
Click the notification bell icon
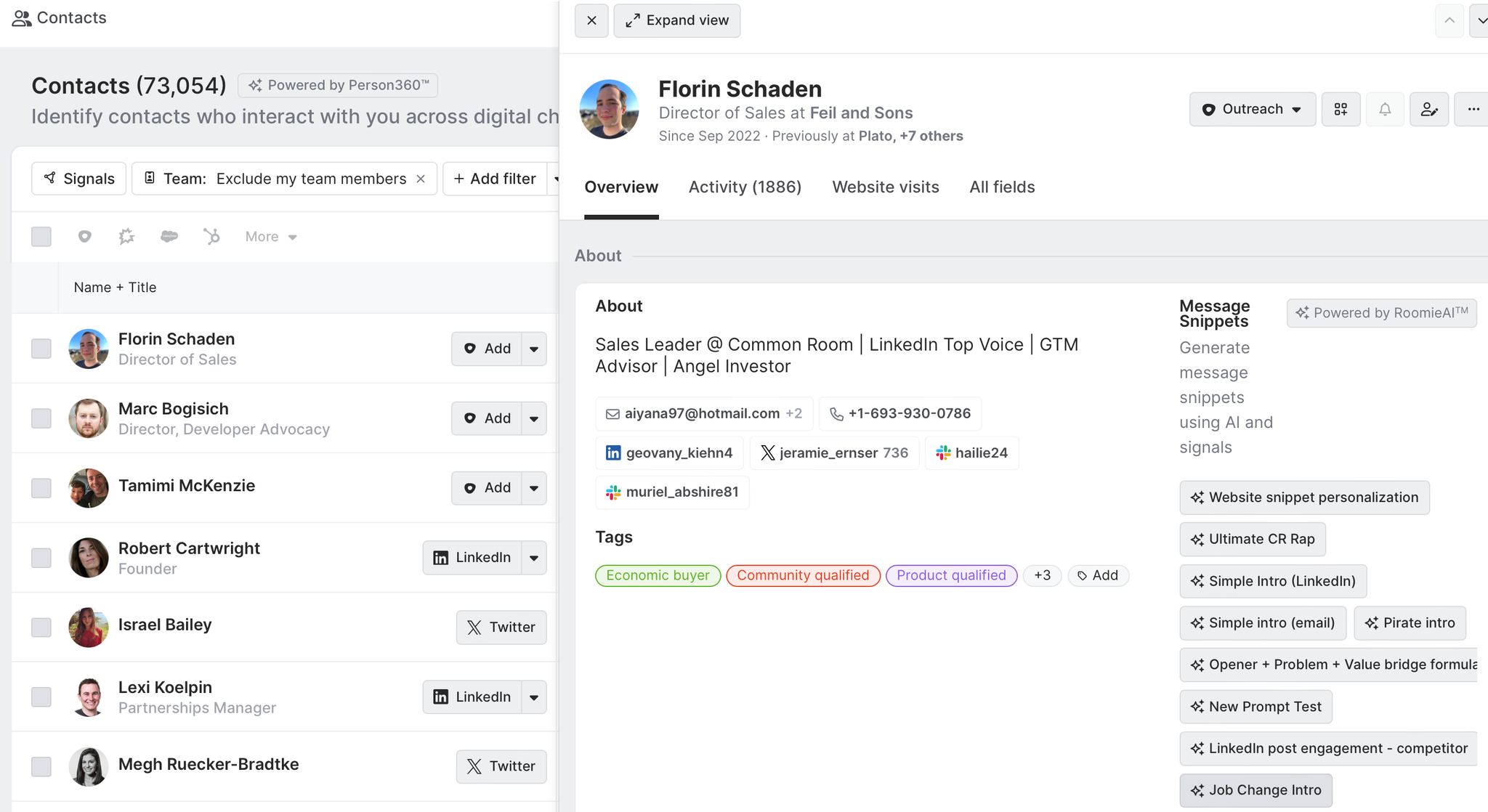click(1385, 109)
